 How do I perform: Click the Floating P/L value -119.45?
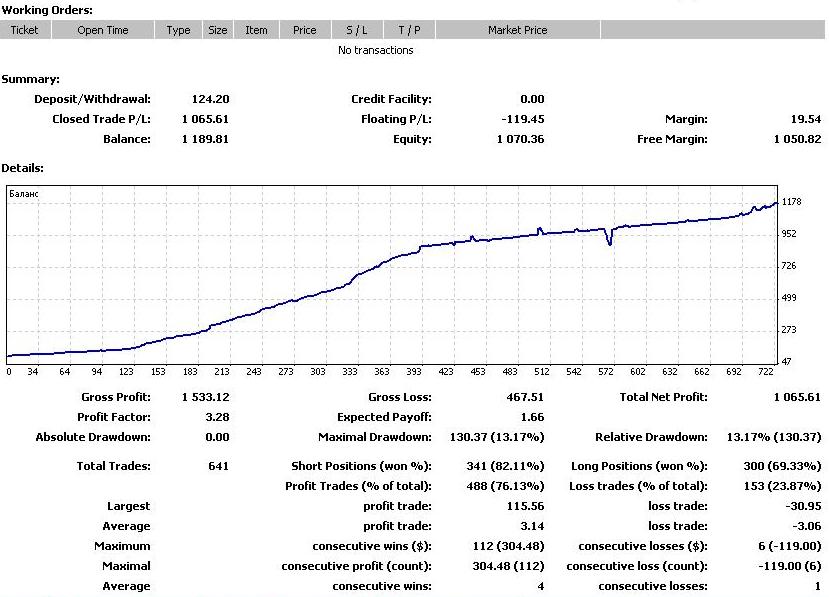point(522,119)
